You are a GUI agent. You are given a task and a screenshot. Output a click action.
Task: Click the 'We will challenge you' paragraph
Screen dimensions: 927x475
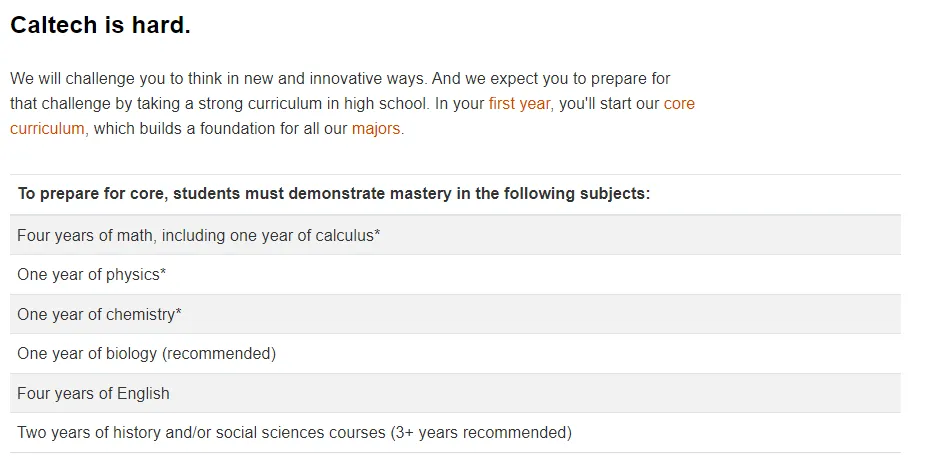click(x=352, y=104)
